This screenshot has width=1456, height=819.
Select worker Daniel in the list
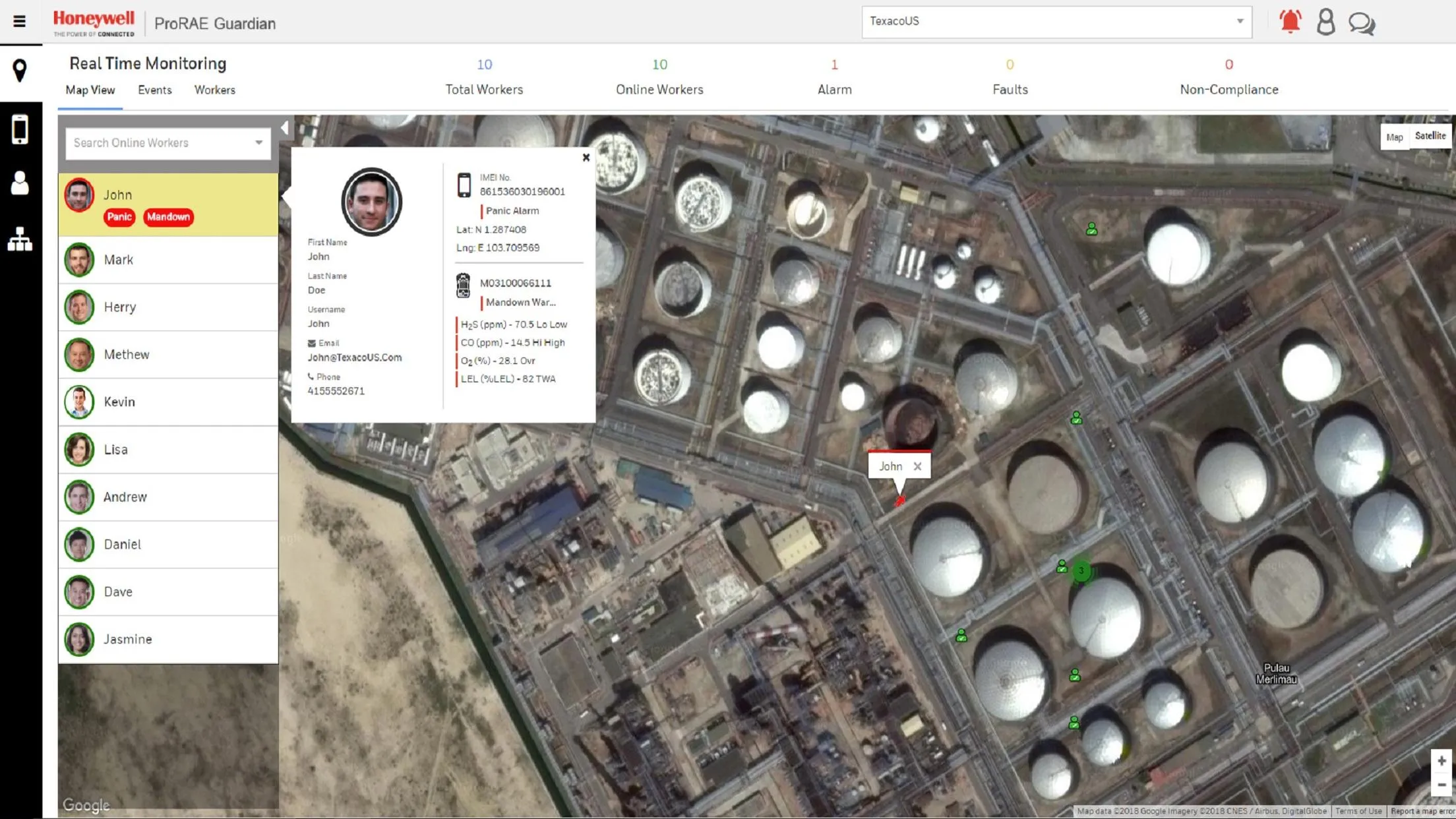pyautogui.click(x=168, y=545)
